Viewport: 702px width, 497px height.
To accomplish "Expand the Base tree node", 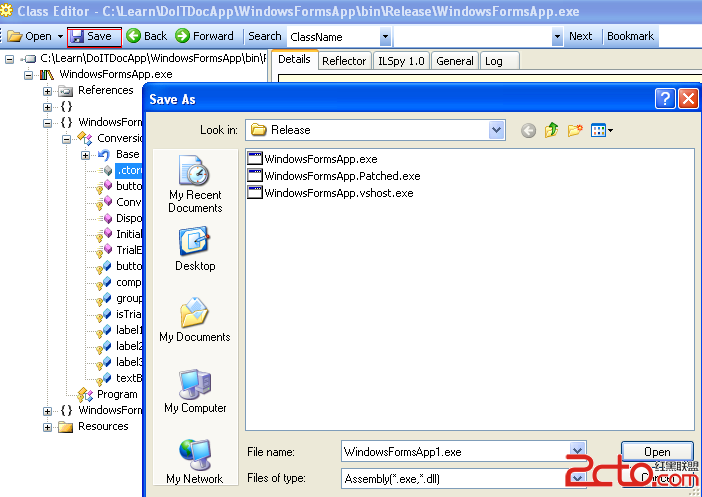I will [85, 155].
